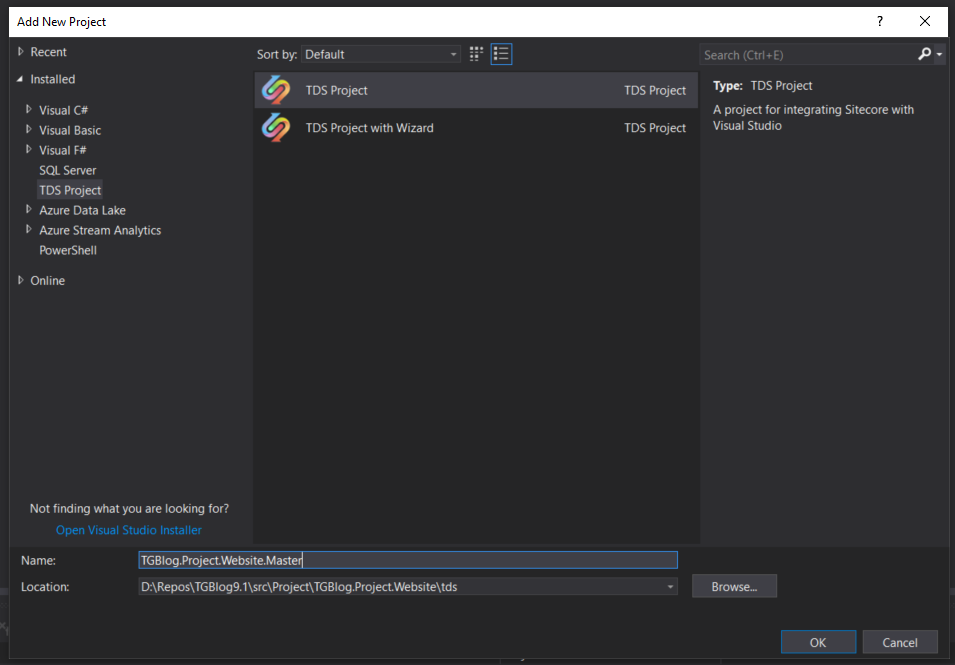Click the search magnifier icon
The width and height of the screenshot is (955, 665).
click(925, 54)
